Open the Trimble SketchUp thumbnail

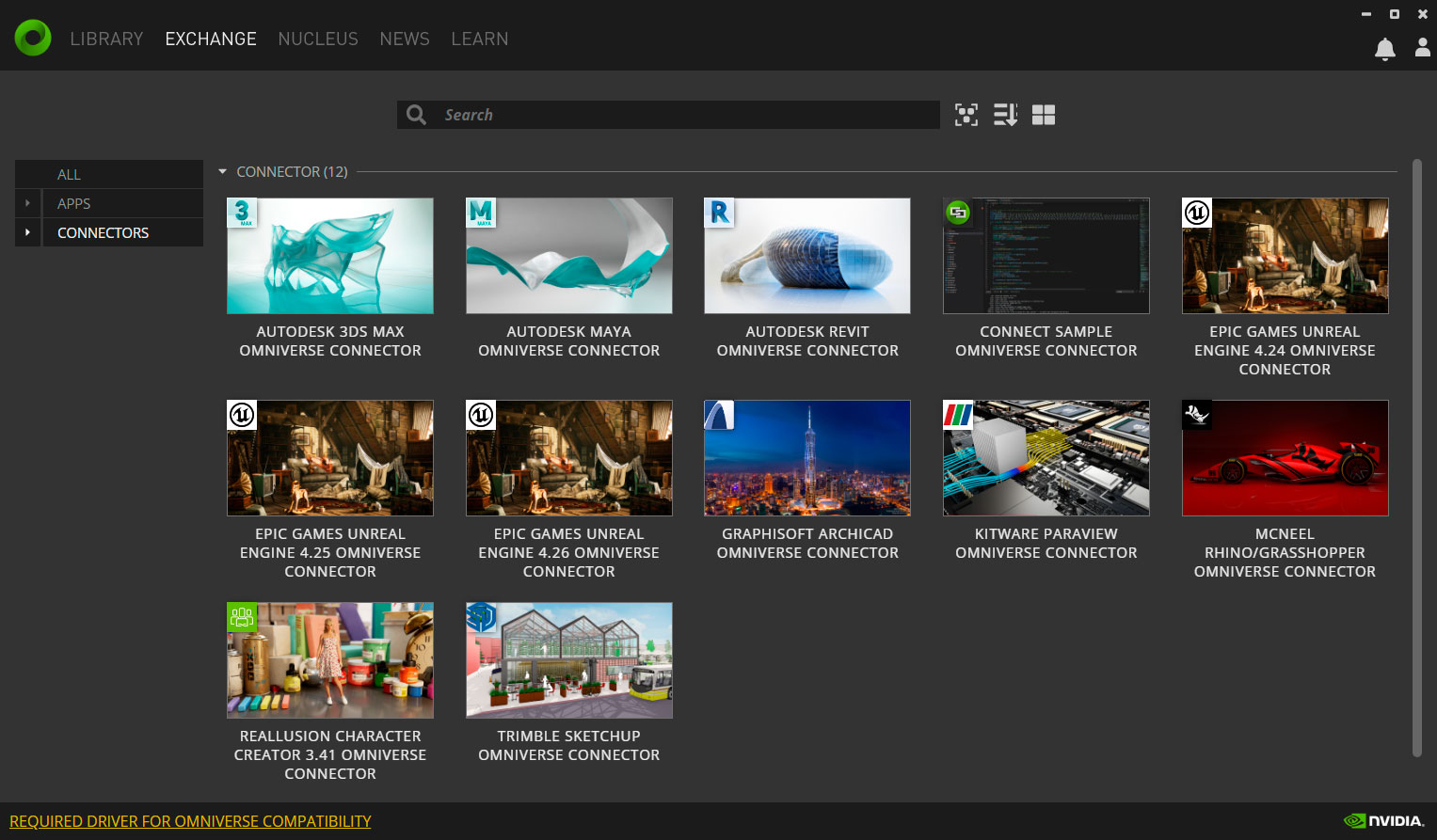click(569, 660)
